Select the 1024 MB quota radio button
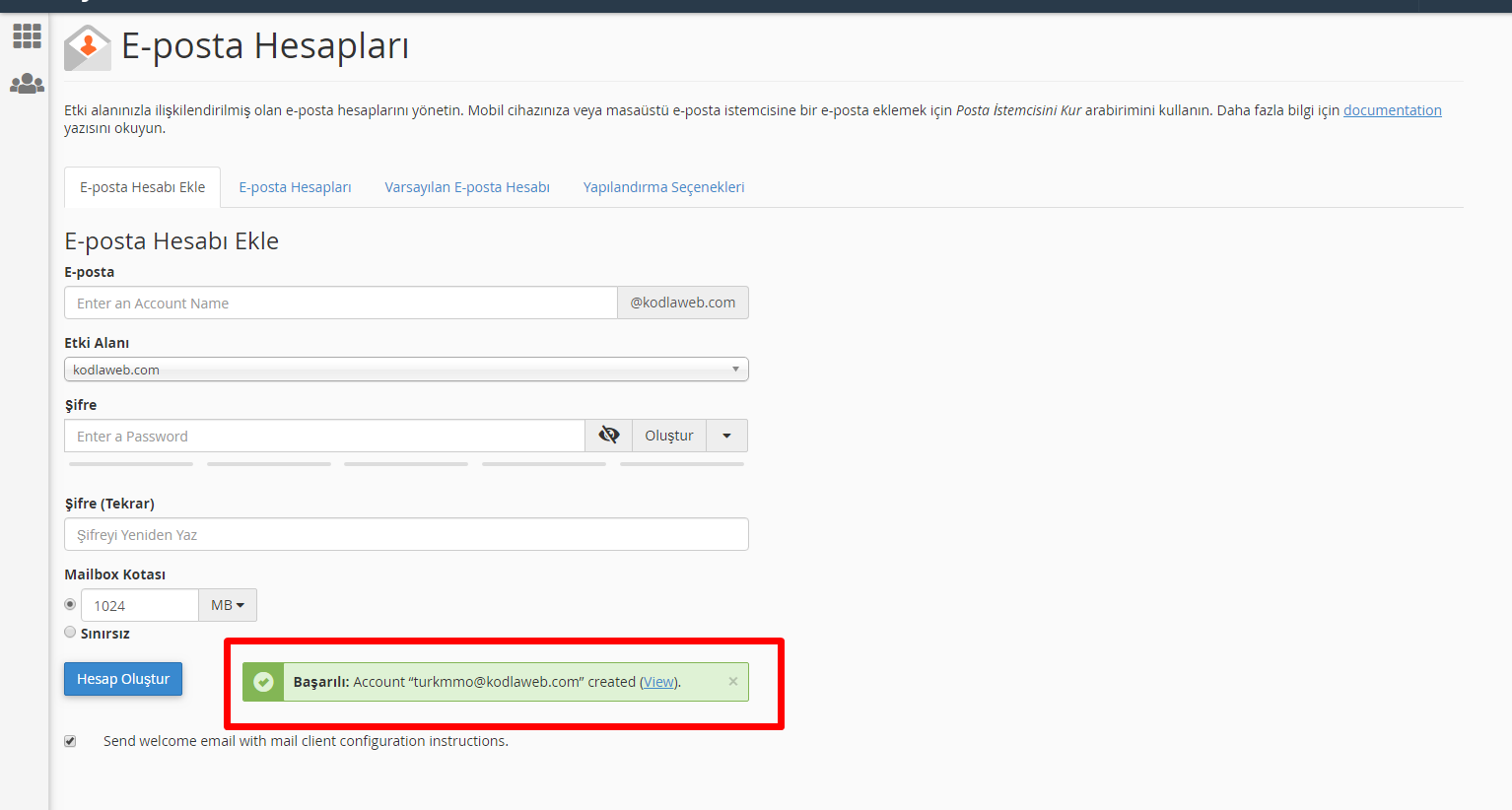 70,604
